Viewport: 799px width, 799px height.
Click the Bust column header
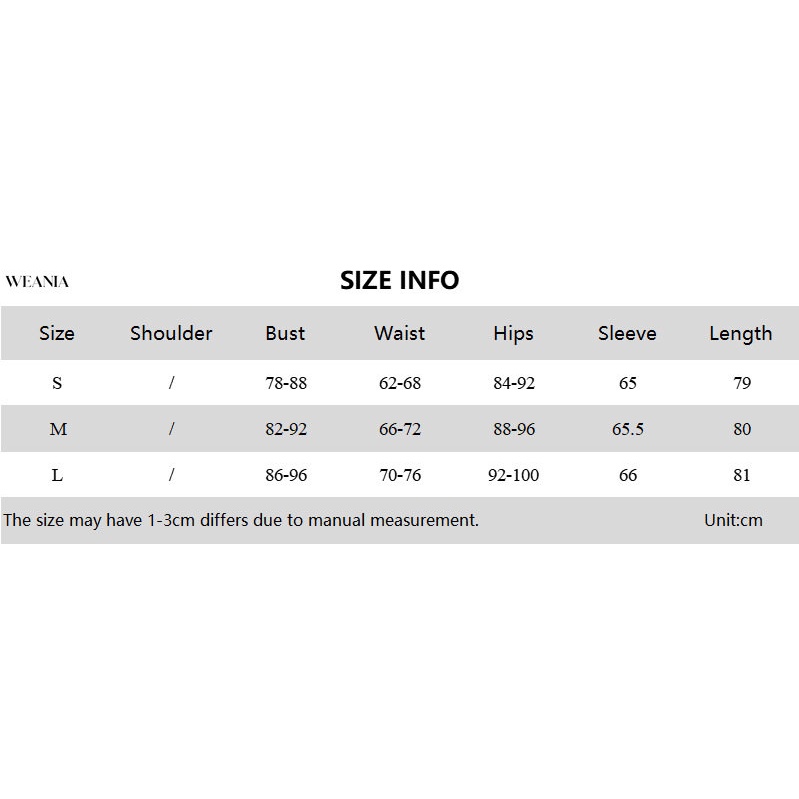pyautogui.click(x=285, y=333)
